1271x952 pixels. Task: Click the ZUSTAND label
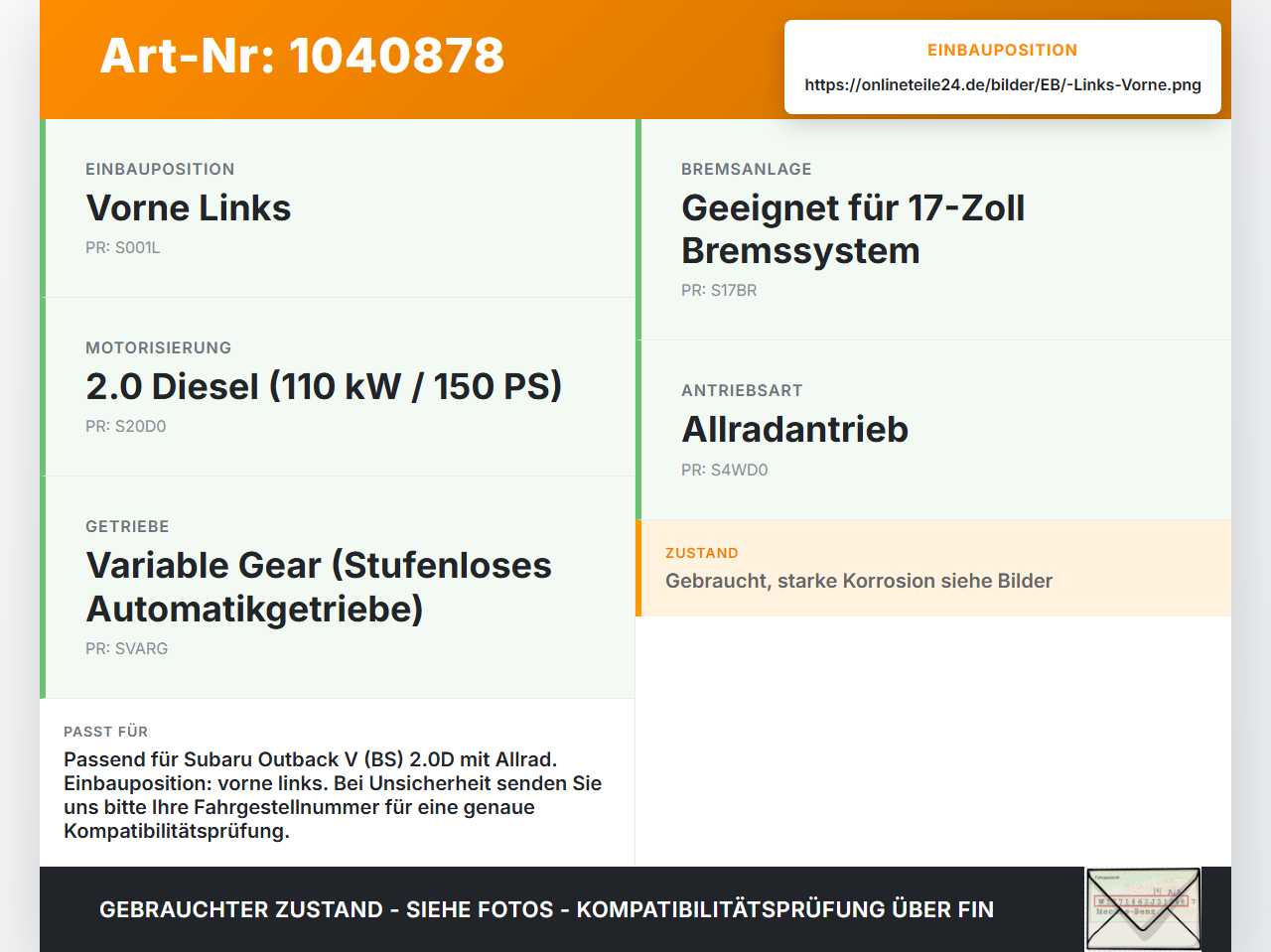702,553
